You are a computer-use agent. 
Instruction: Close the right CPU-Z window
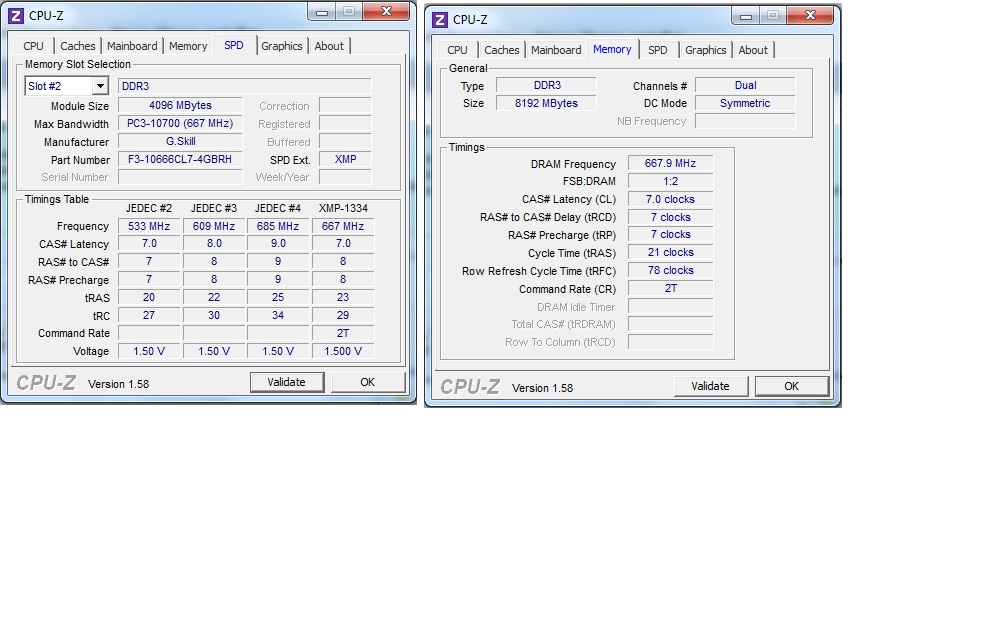pyautogui.click(x=810, y=15)
